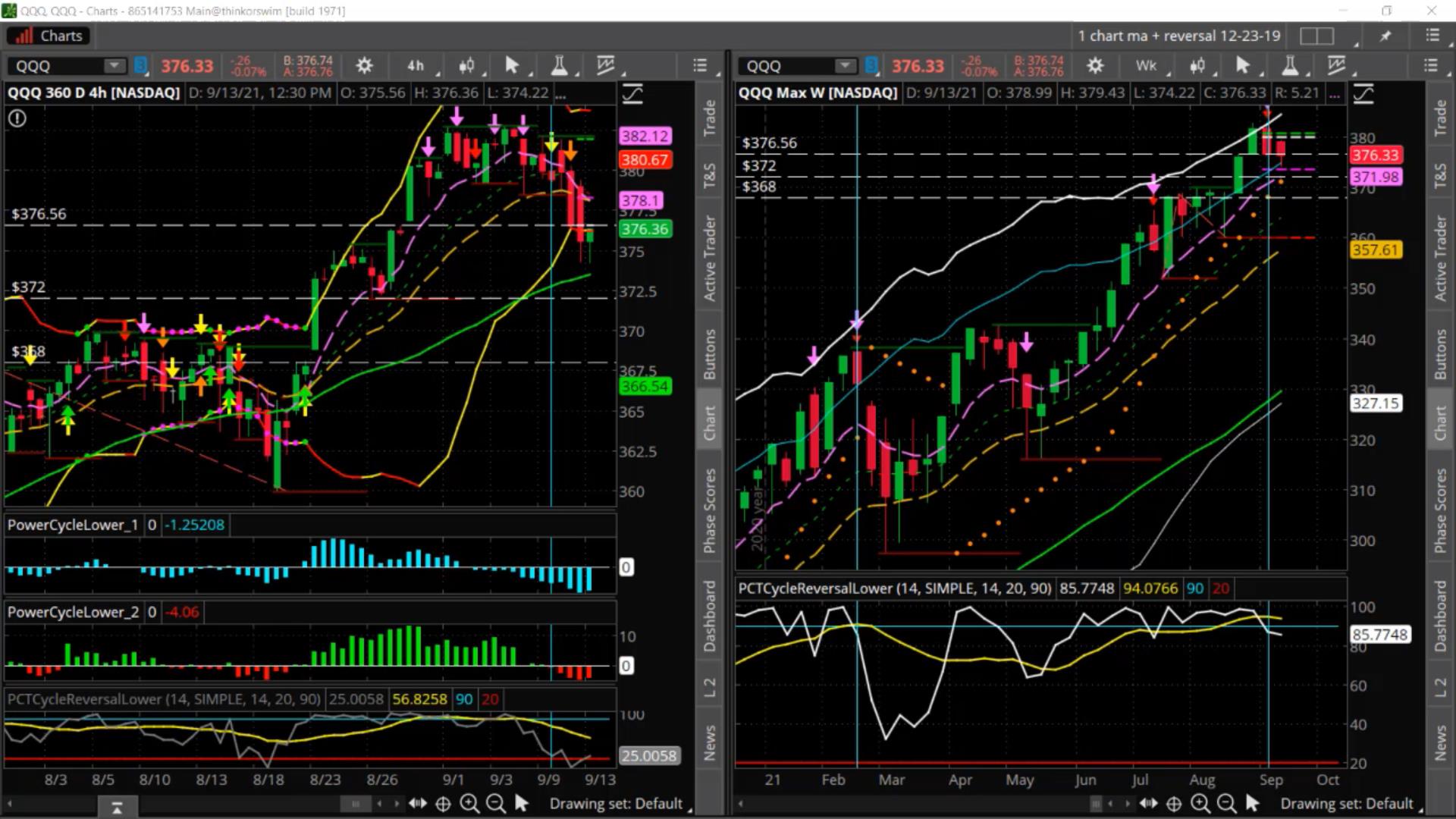Open Active Trader tab on right chart
This screenshot has width=1456, height=819.
[1440, 259]
